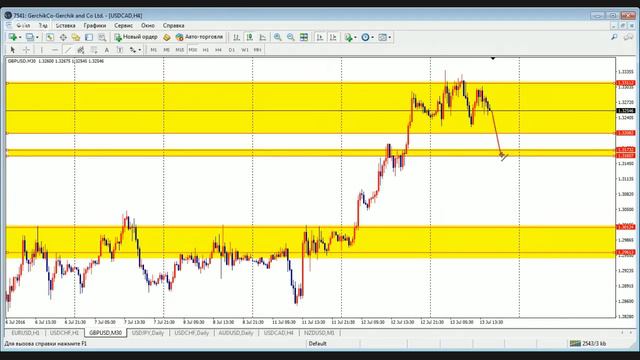
Task: Expand the Indicators dropdown arrow
Action: 356,37
